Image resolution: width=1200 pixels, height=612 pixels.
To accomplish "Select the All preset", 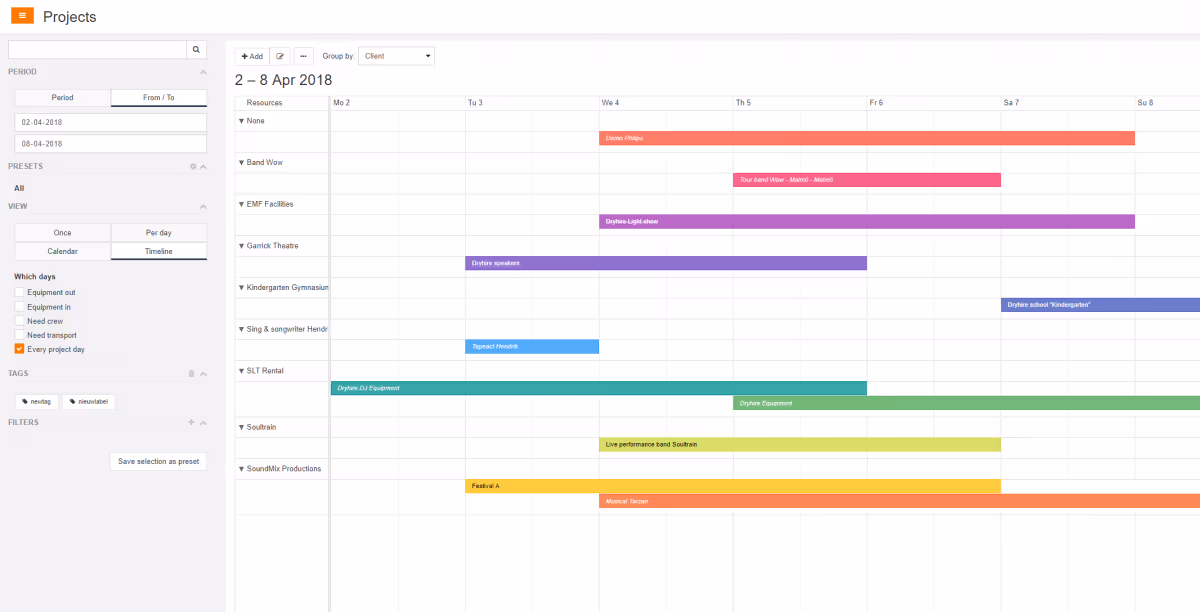I will (x=19, y=188).
